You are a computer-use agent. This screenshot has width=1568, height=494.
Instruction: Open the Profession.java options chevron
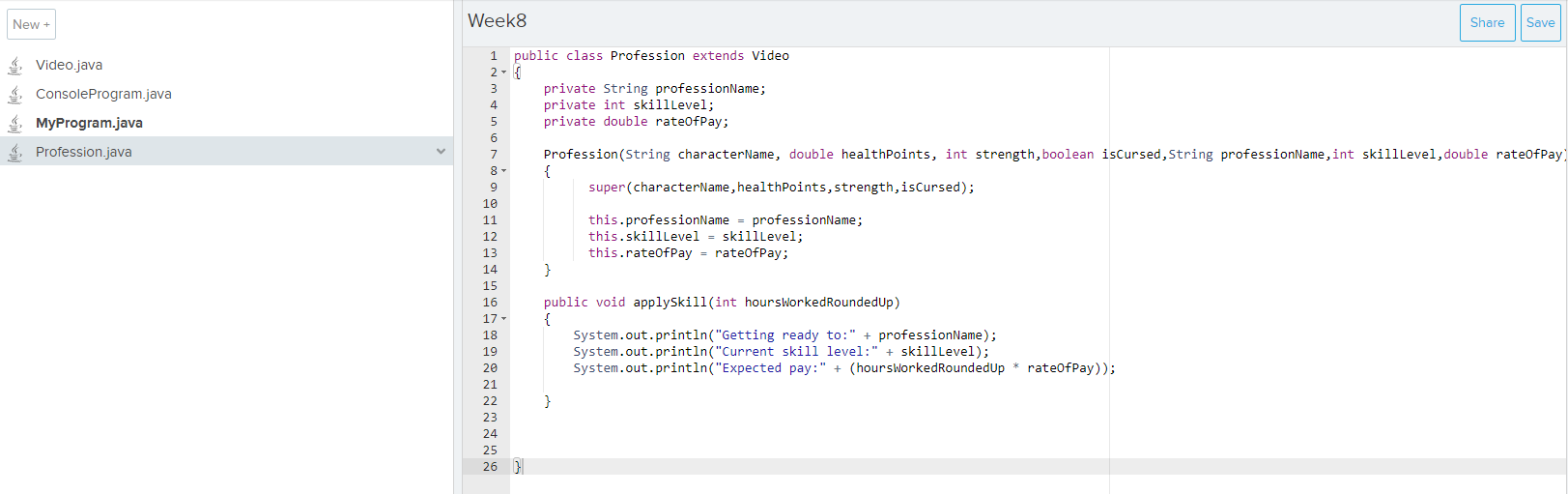pos(441,151)
